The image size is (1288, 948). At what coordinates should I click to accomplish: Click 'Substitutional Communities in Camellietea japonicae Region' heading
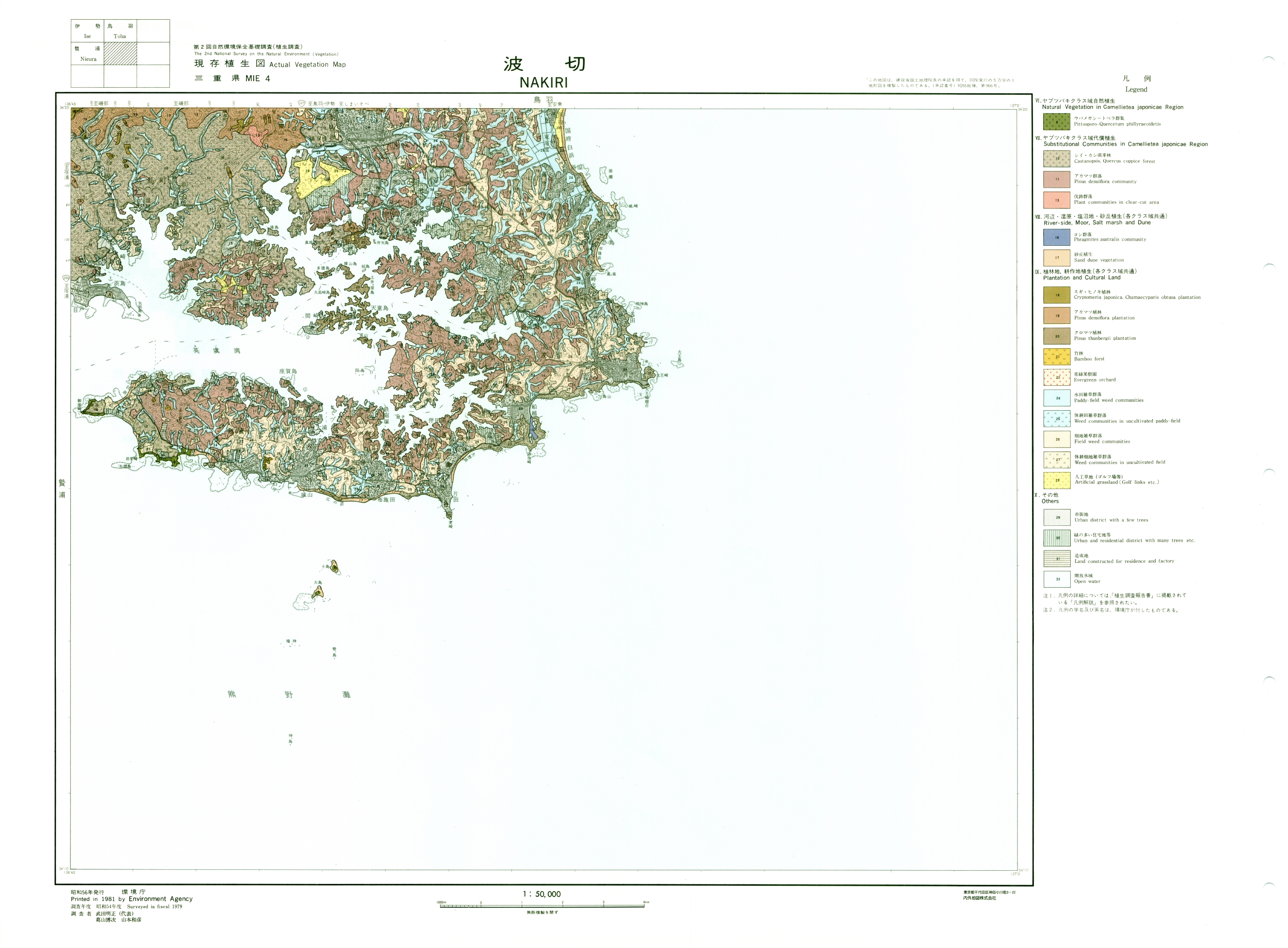point(1126,145)
